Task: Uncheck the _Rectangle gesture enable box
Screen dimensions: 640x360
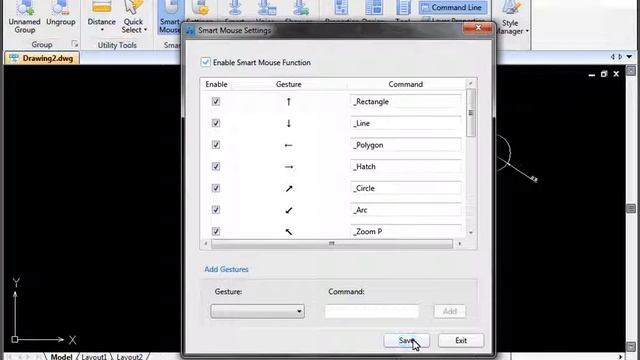Action: coord(216,101)
